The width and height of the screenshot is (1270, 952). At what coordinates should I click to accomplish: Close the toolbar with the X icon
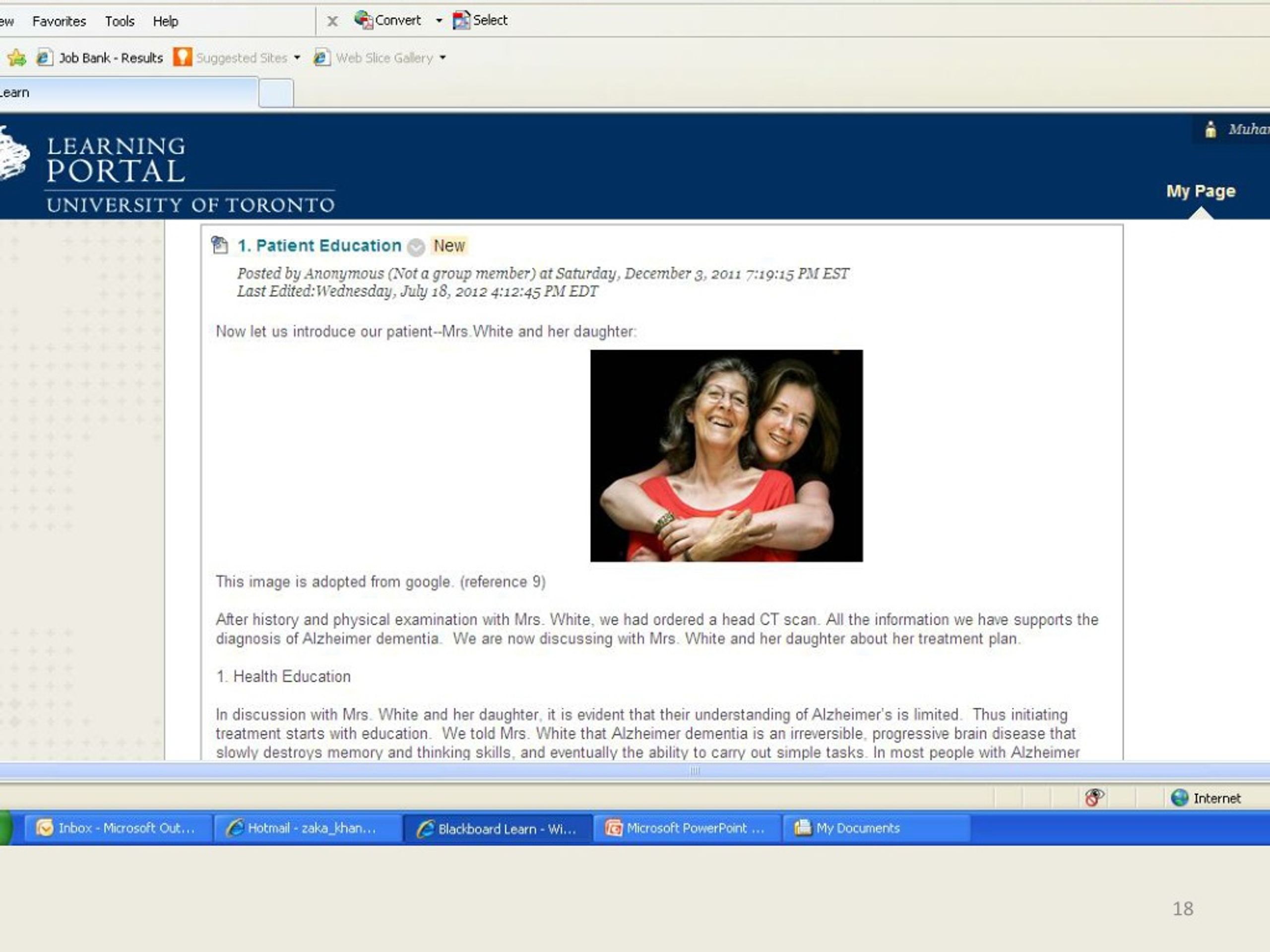pyautogui.click(x=332, y=22)
